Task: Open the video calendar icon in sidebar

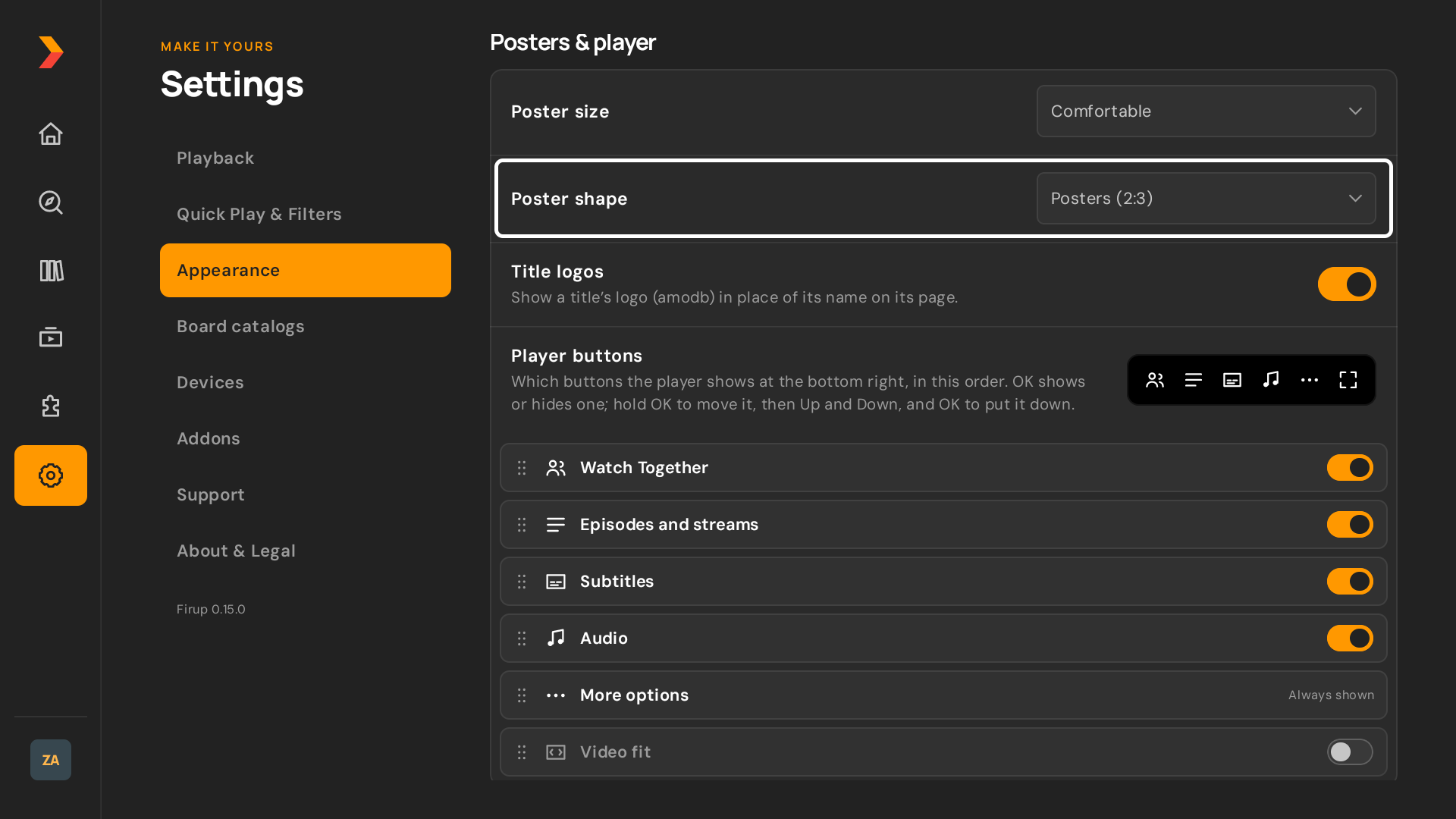Action: click(51, 337)
